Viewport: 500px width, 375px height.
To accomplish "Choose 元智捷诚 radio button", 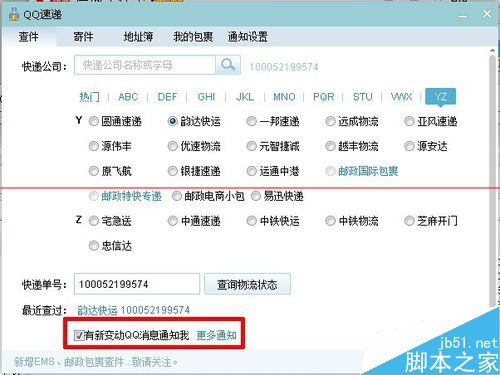I will tap(252, 146).
